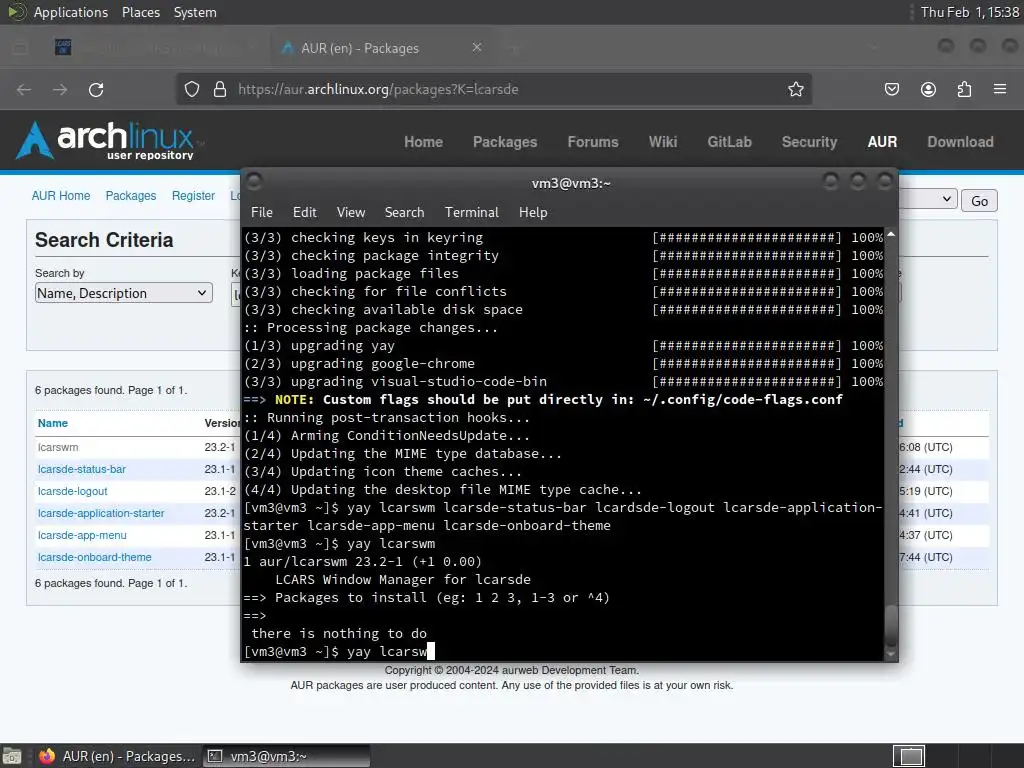Viewport: 1024px width, 768px height.
Task: Show site shield tracking protection info
Action: (191, 89)
